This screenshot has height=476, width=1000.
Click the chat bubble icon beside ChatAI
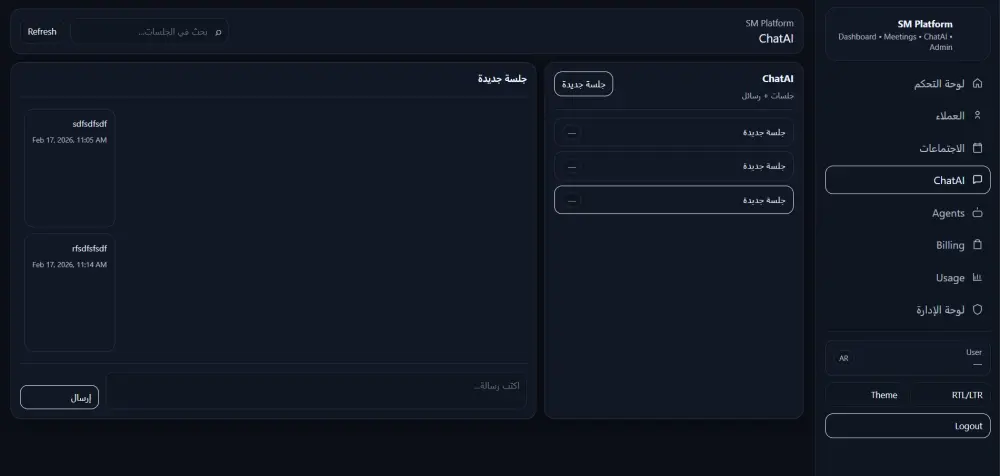977,180
